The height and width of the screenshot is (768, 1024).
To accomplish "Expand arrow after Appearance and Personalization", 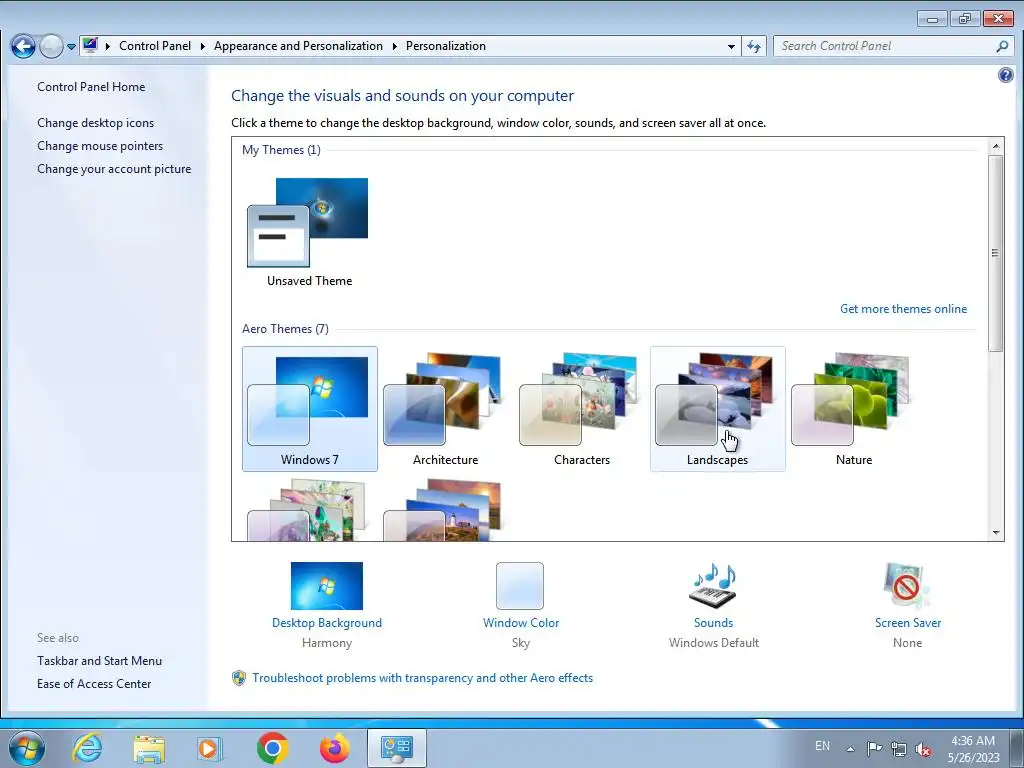I will [394, 46].
